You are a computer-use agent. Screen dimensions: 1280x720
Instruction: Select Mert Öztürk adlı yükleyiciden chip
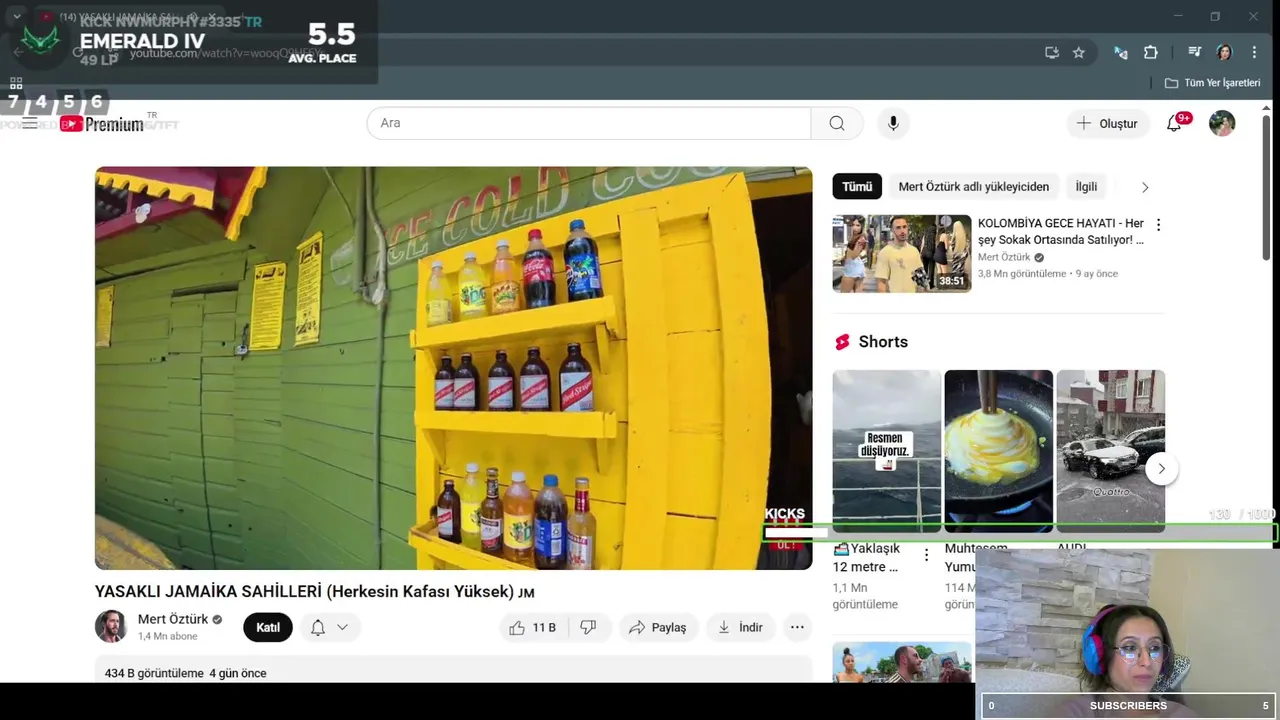[x=974, y=186]
